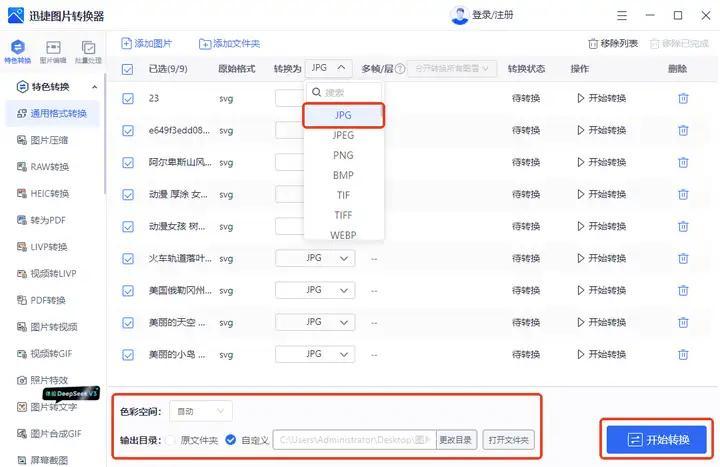Screen dimensions: 720x467
Task: Open the 色彩空间 color space dropdown
Action: pyautogui.click(x=203, y=411)
